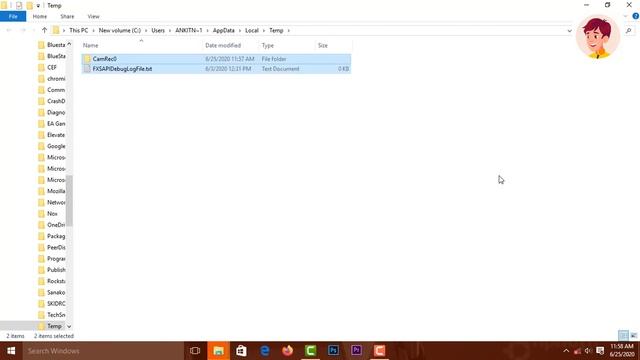Click the navigation pane scrollbar thumb
Screen dimensions: 640x360
[69, 200]
